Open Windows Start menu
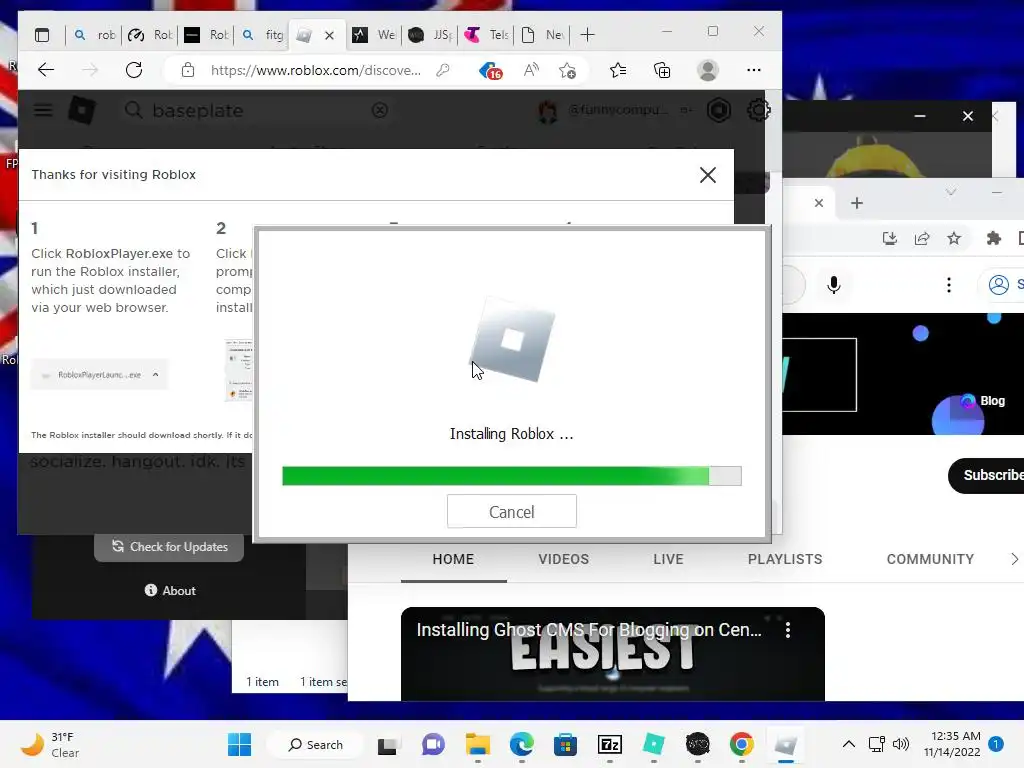Viewport: 1024px width, 768px height. click(240, 744)
